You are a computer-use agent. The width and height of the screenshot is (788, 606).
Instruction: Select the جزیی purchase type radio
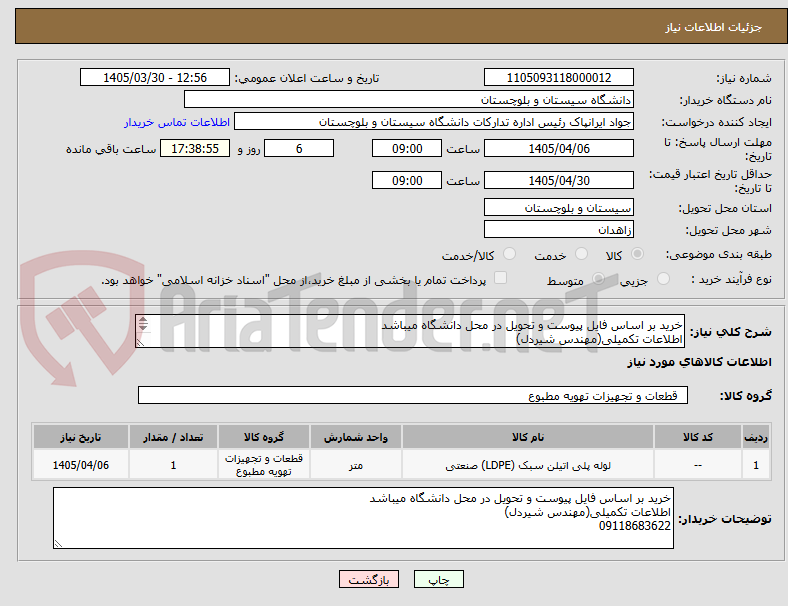[x=663, y=279]
